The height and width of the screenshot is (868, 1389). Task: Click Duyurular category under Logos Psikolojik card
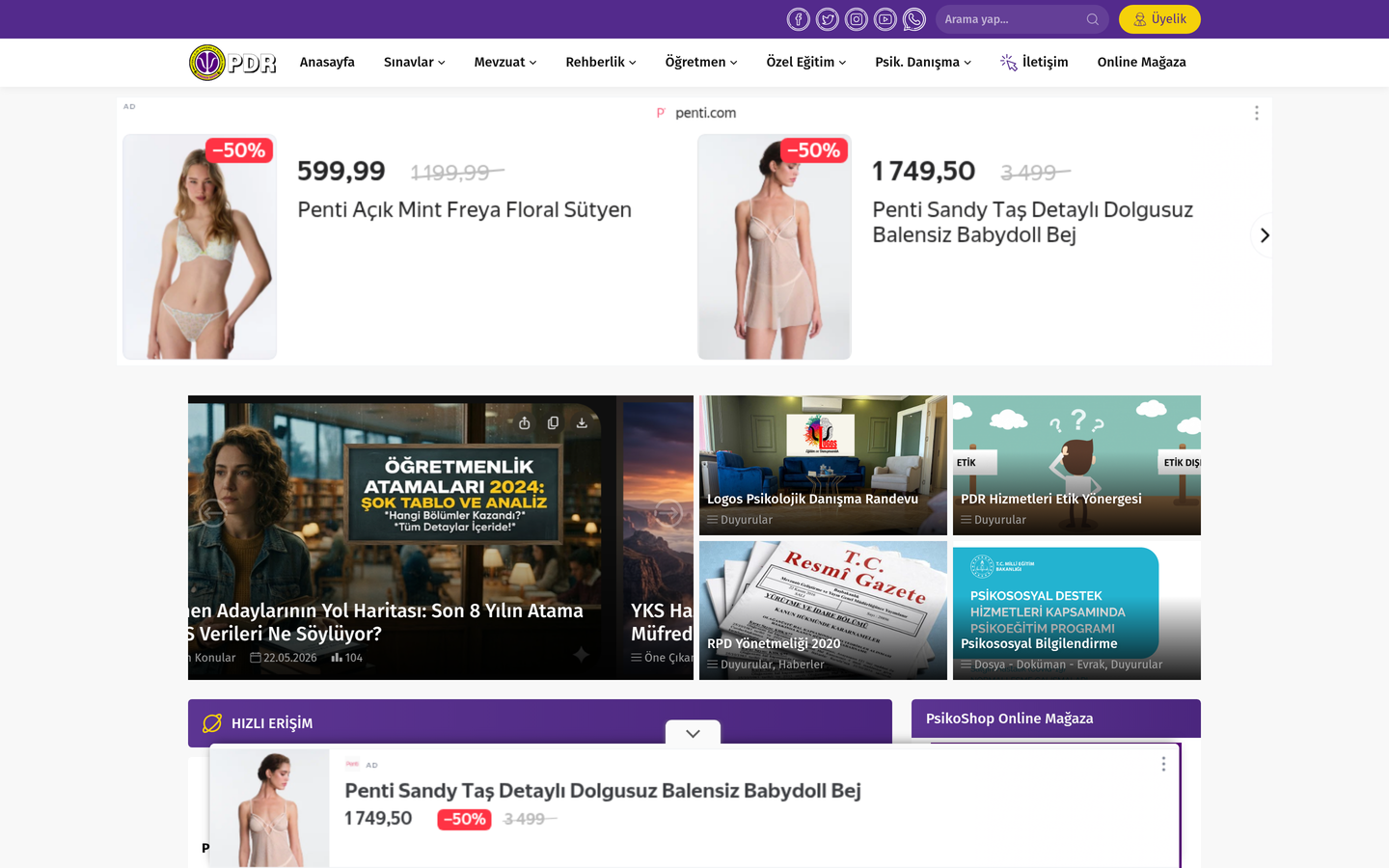tap(747, 520)
